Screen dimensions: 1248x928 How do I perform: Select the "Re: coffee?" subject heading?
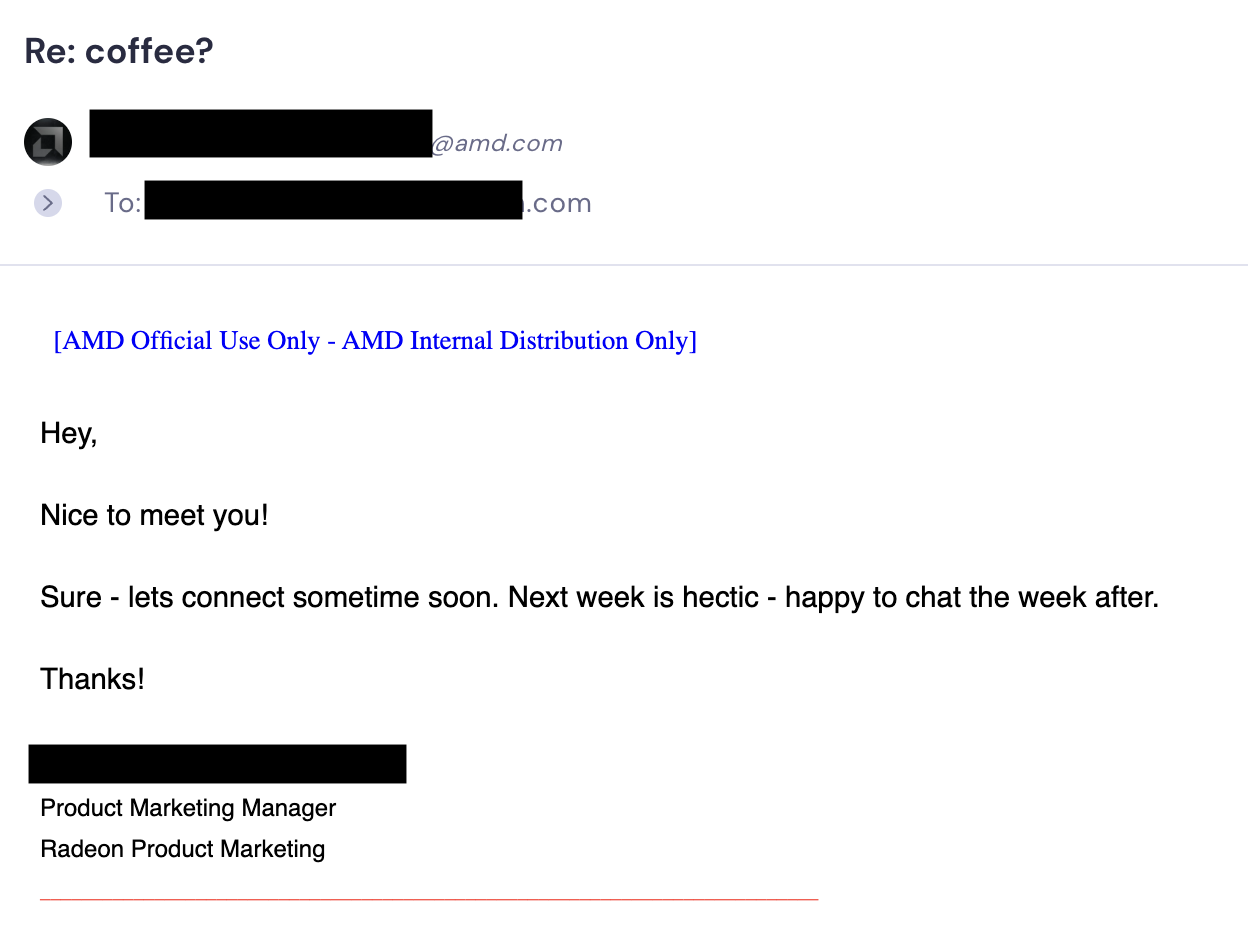(x=119, y=51)
